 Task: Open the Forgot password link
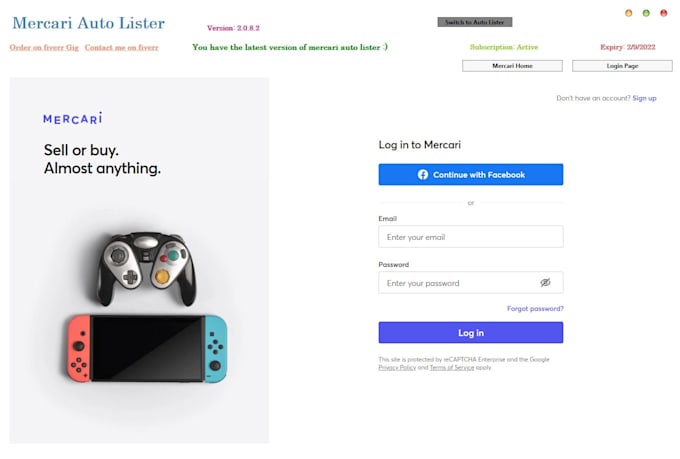pyautogui.click(x=535, y=309)
